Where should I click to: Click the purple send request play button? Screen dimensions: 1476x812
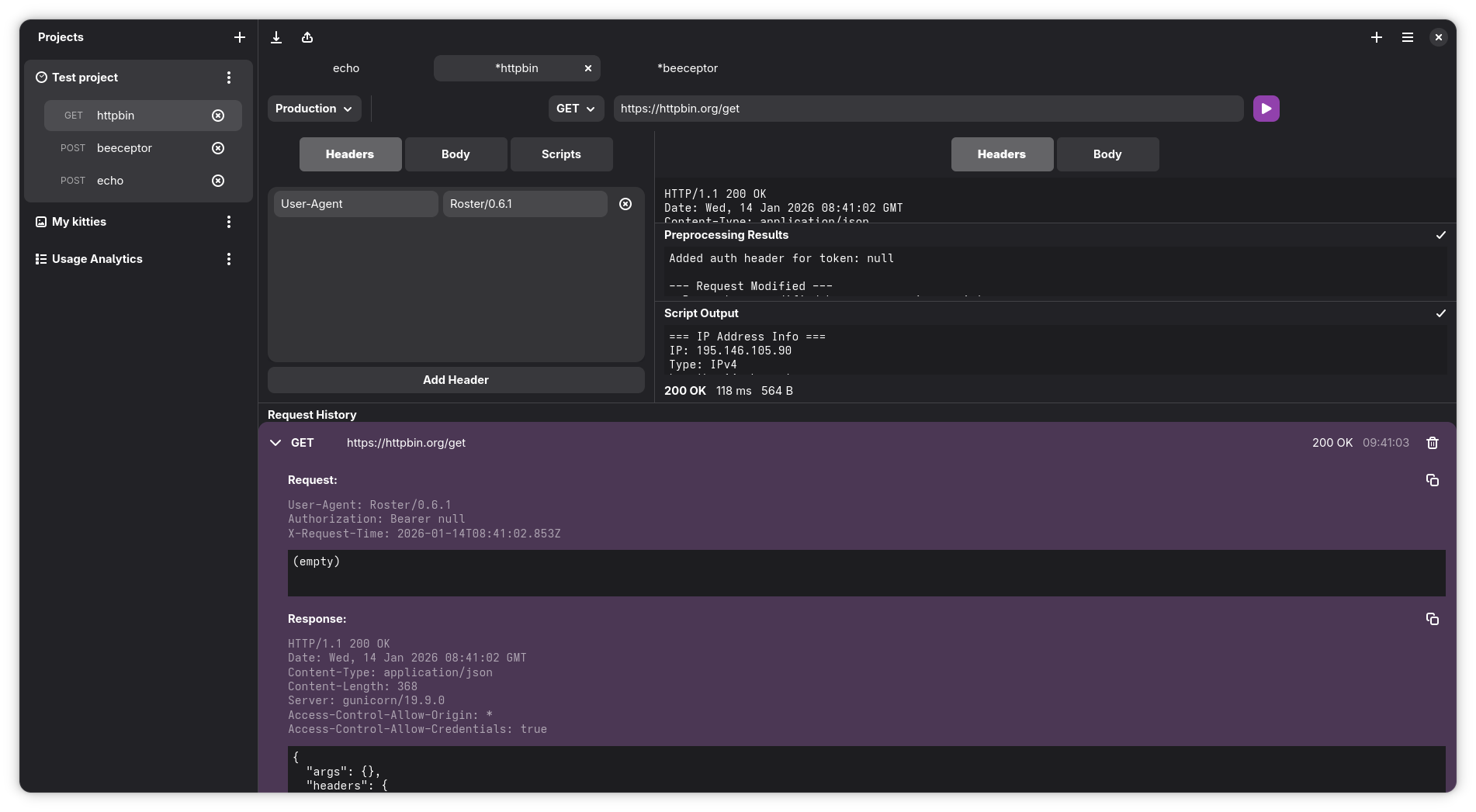pyautogui.click(x=1266, y=109)
